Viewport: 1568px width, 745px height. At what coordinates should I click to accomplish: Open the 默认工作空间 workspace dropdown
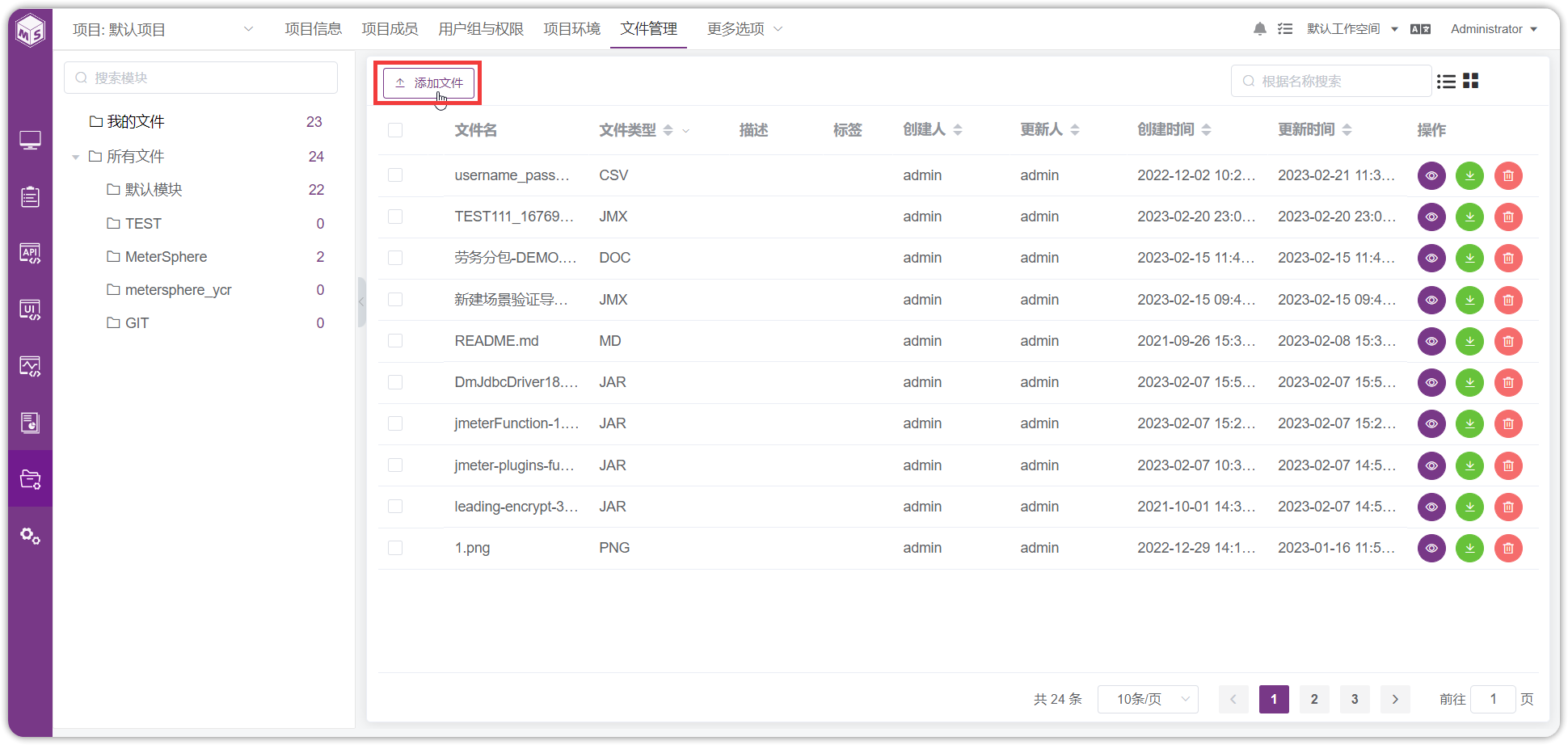[x=1352, y=29]
